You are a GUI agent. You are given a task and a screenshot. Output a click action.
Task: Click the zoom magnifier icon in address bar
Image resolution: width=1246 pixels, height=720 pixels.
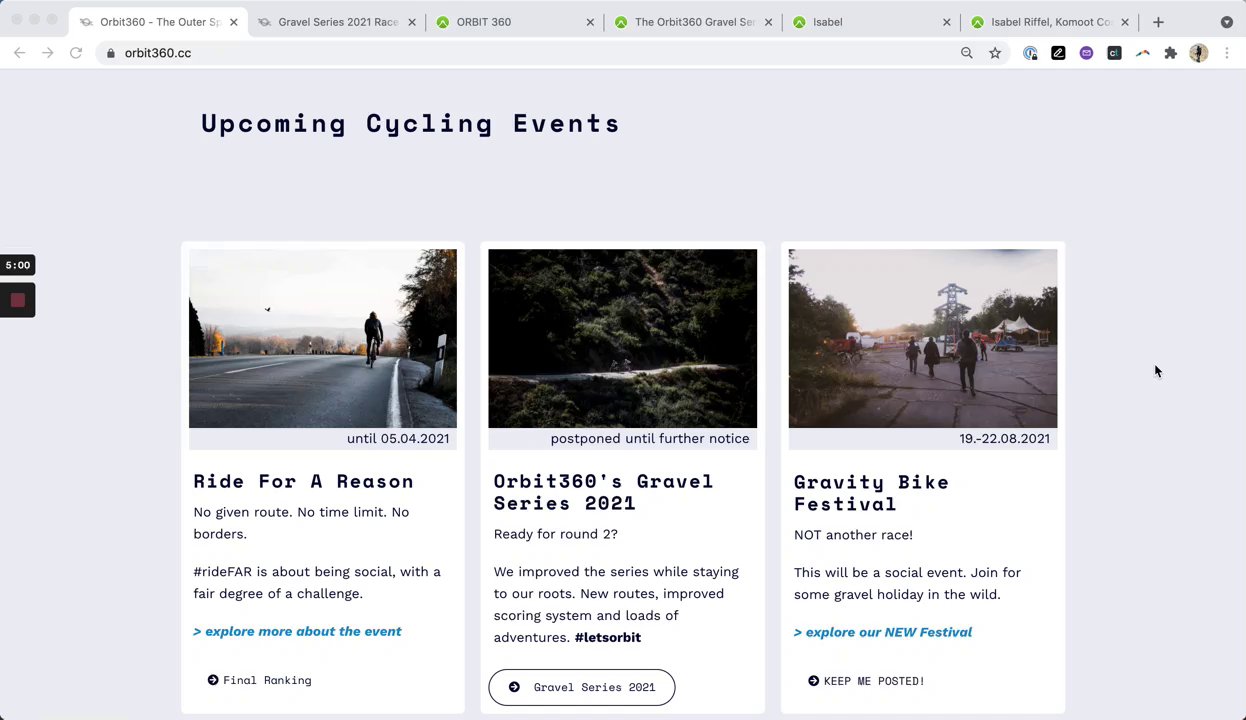(966, 53)
